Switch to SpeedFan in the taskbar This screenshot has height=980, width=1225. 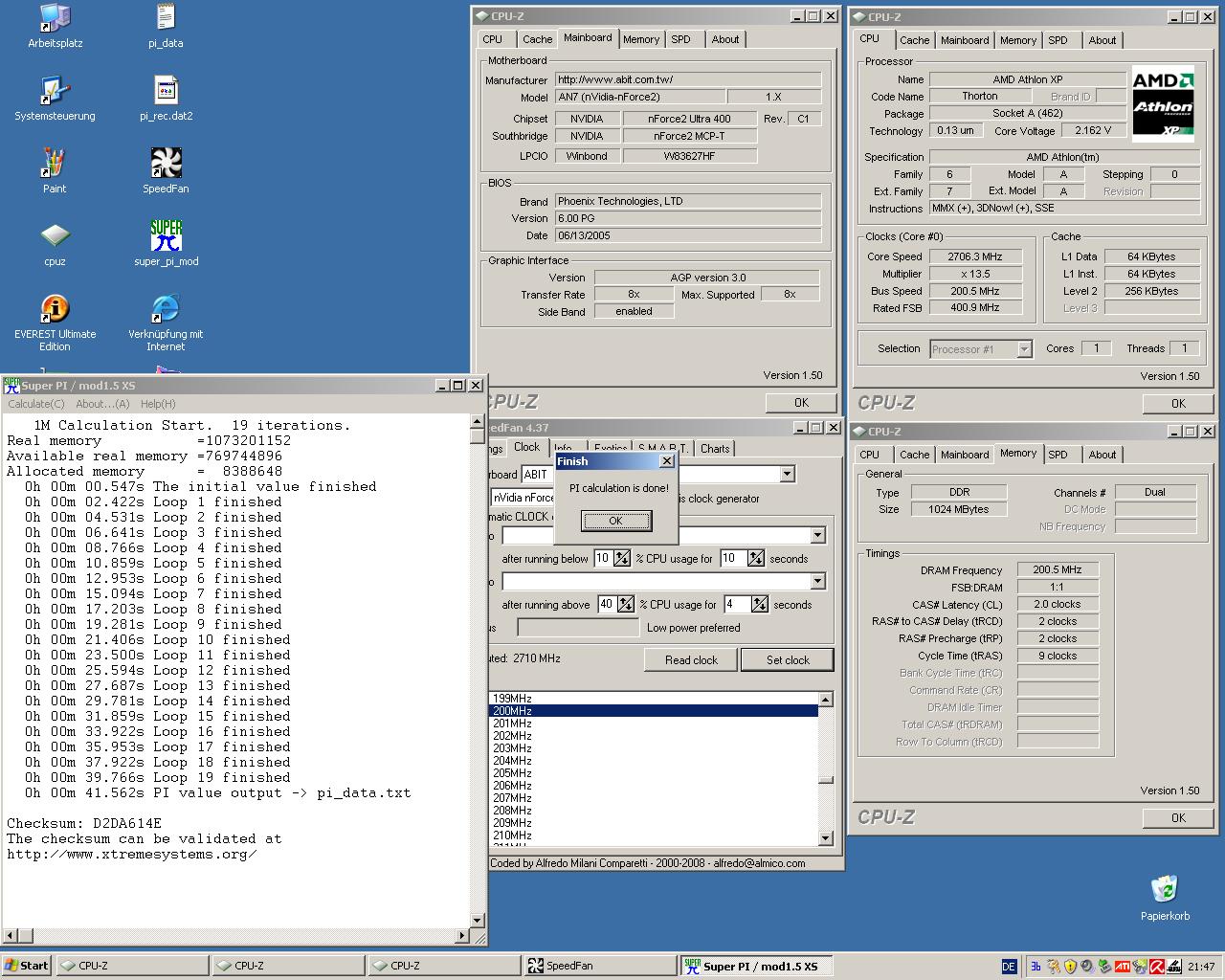pos(601,966)
